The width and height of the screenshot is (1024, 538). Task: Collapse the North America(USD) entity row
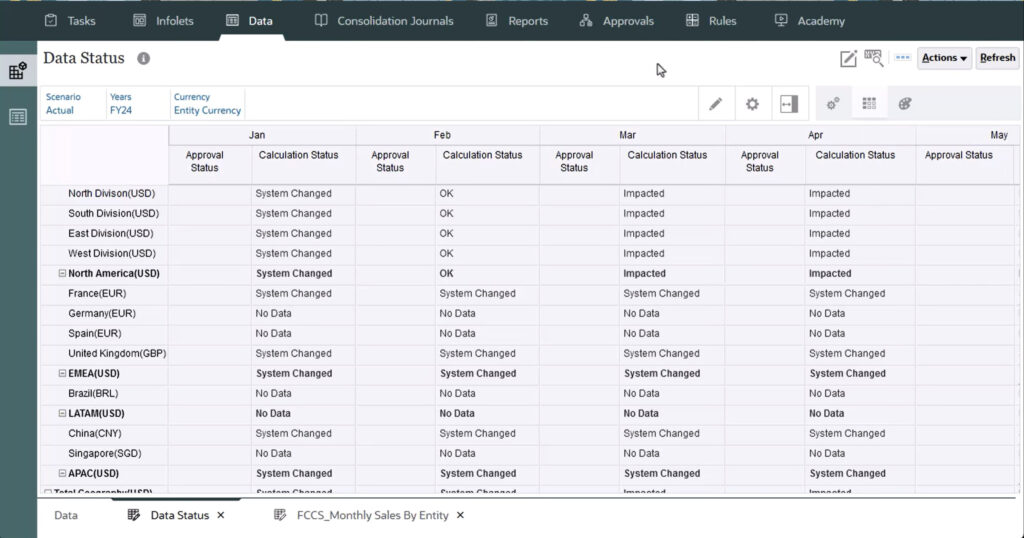click(x=62, y=273)
